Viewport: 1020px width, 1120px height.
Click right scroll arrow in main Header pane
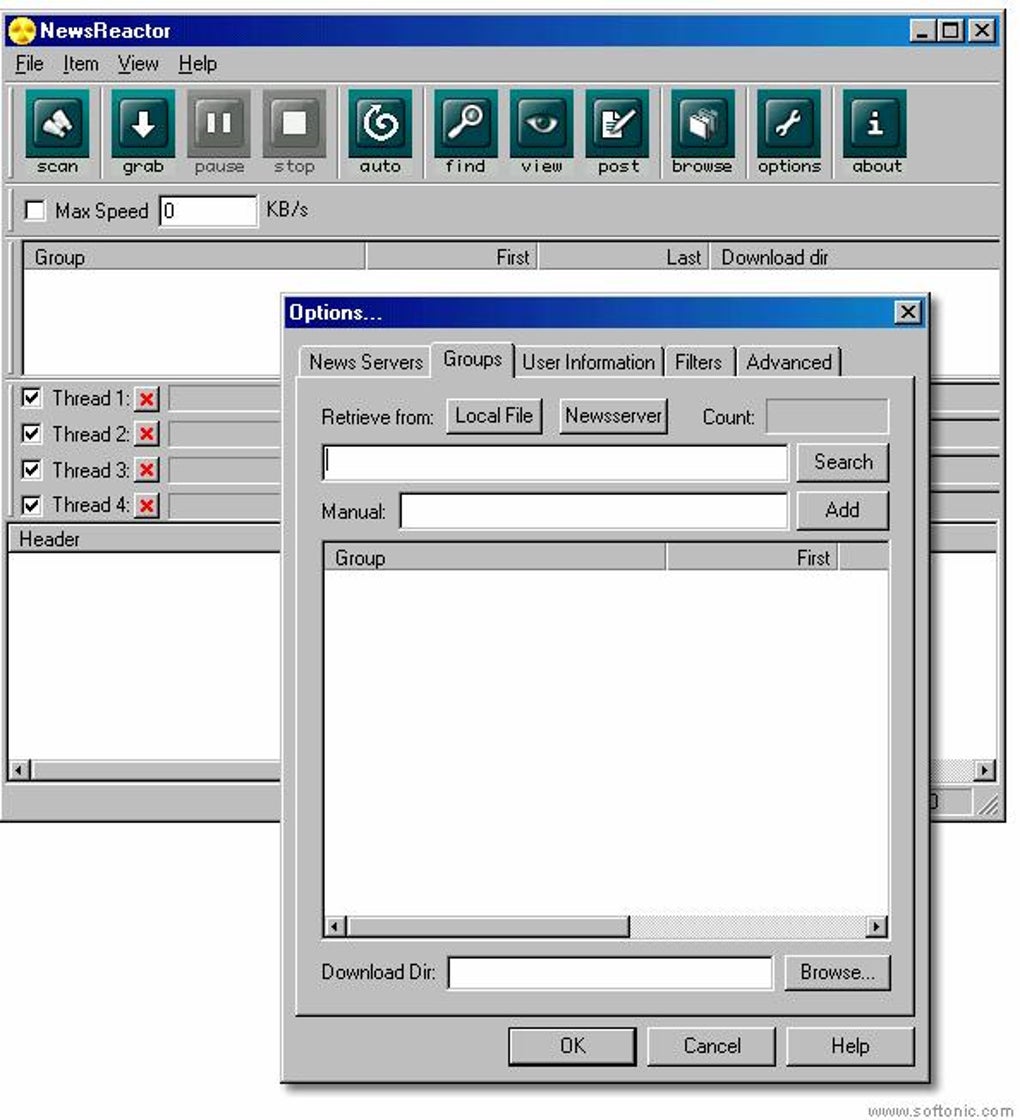point(984,770)
